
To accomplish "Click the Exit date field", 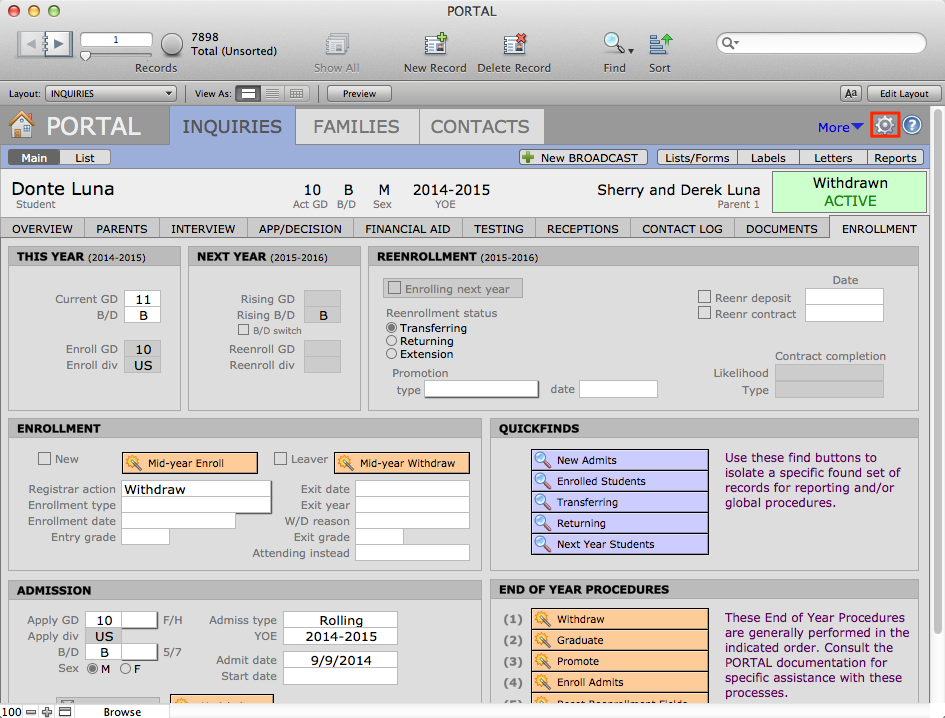I will pyautogui.click(x=412, y=489).
